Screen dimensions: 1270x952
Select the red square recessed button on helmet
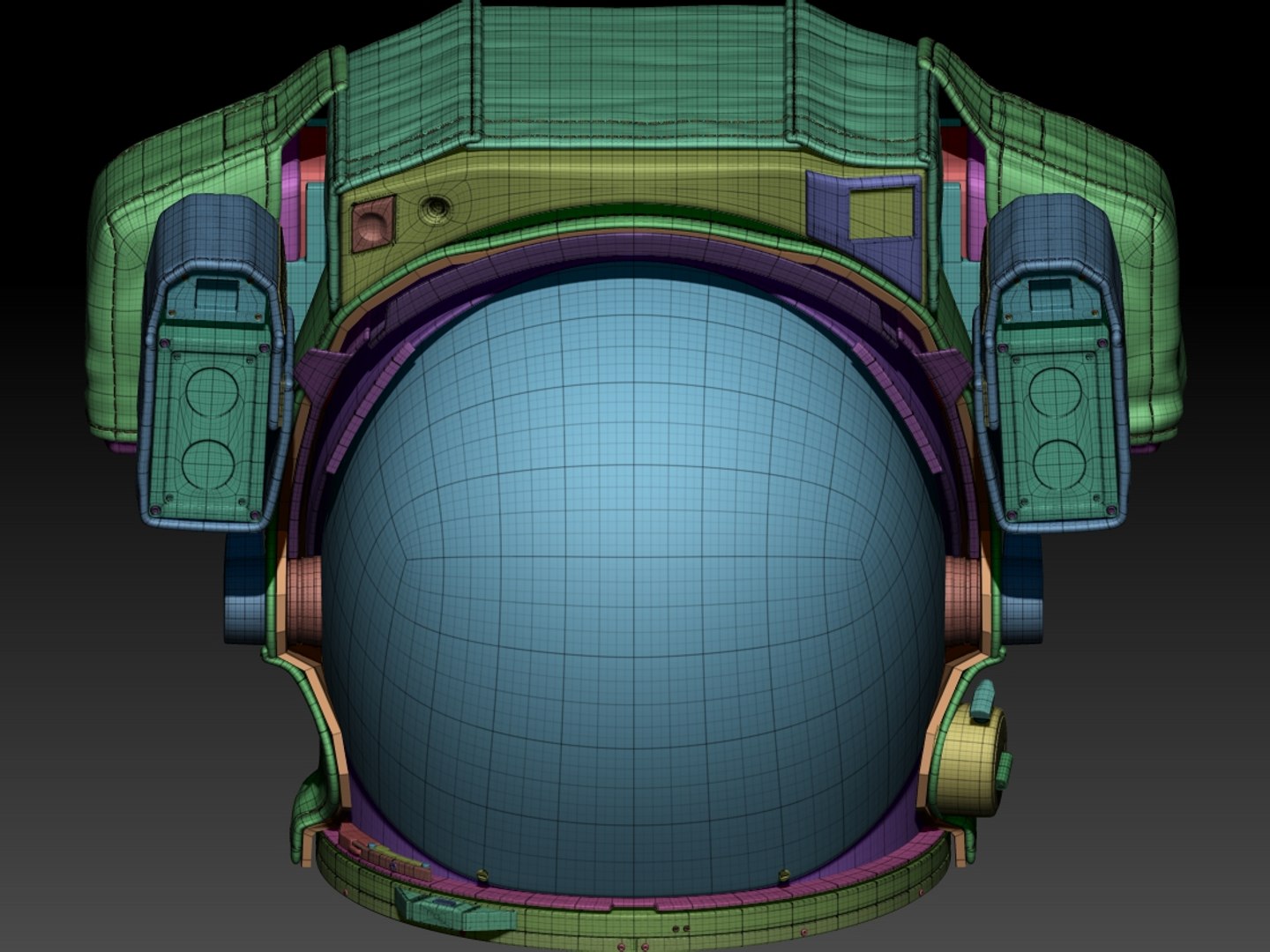pos(374,222)
